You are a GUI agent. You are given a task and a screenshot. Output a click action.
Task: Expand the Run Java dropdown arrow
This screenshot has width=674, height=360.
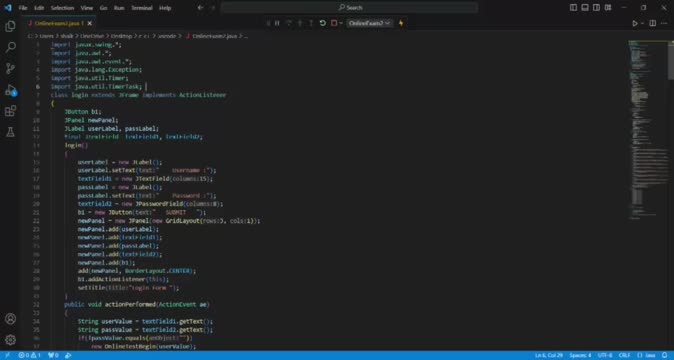tap(642, 23)
